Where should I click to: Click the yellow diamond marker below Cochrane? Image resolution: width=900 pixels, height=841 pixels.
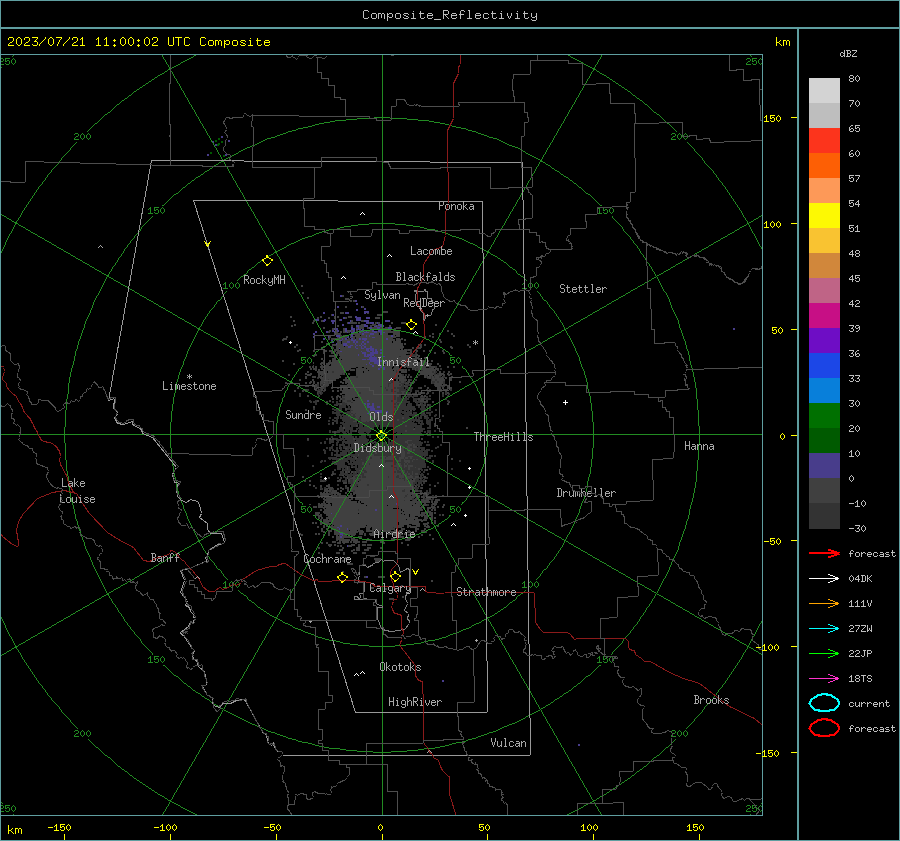342,577
